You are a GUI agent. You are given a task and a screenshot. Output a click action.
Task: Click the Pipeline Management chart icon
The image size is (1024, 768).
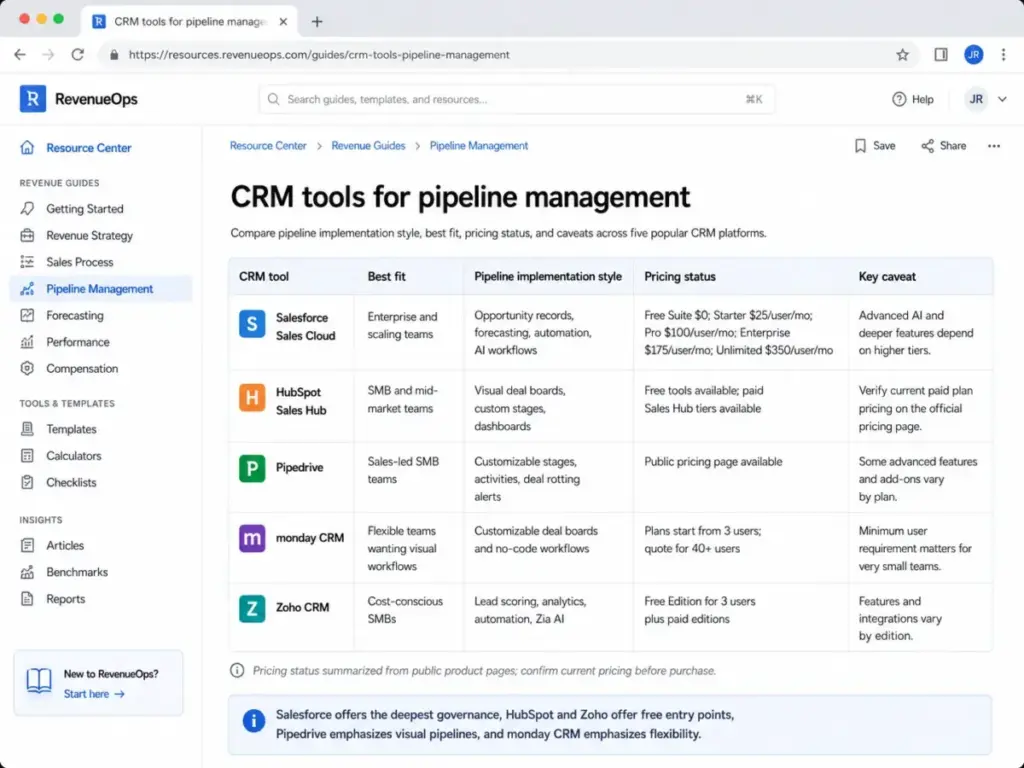(27, 289)
